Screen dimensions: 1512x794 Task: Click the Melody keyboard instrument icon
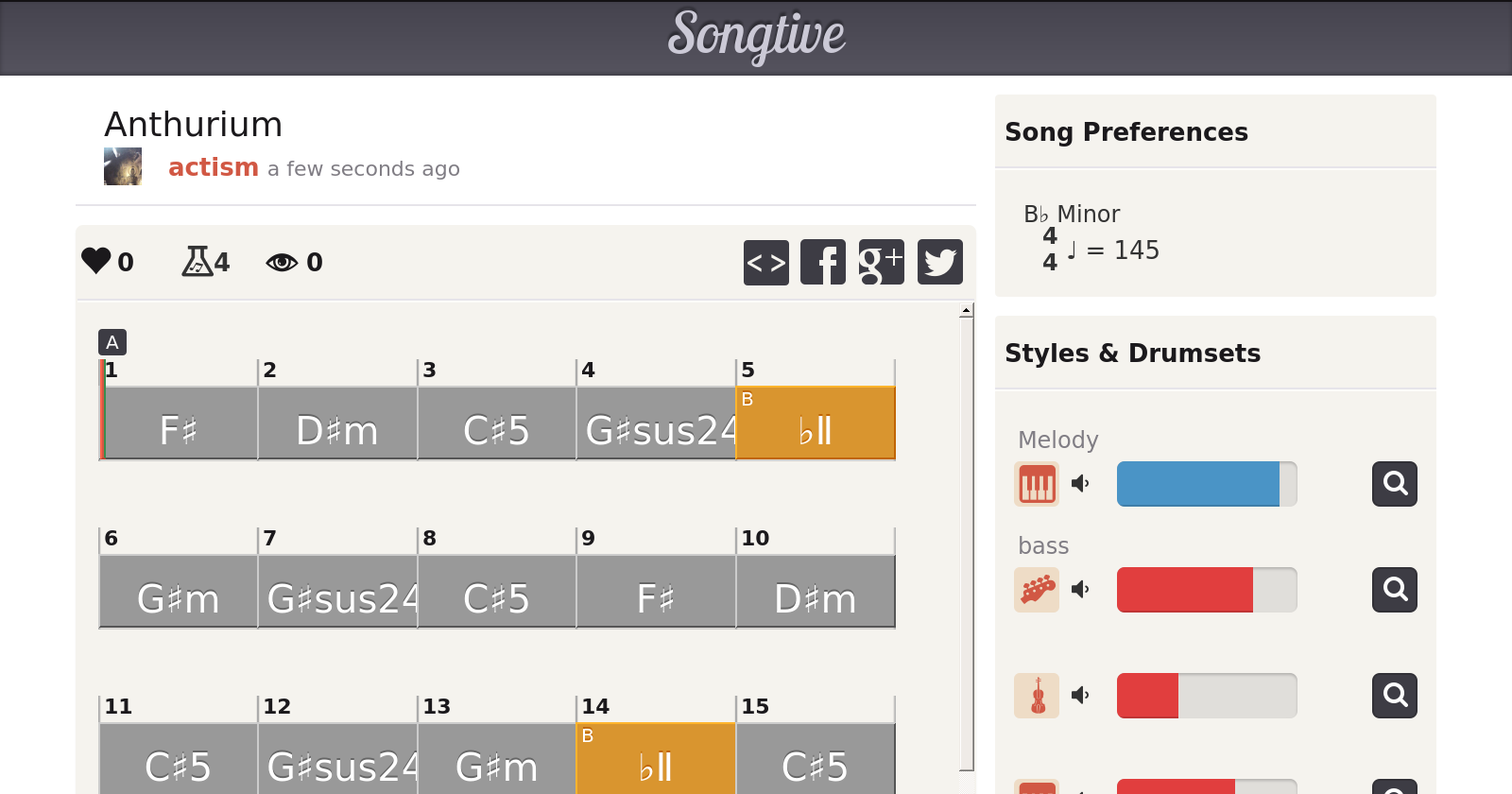[1037, 484]
